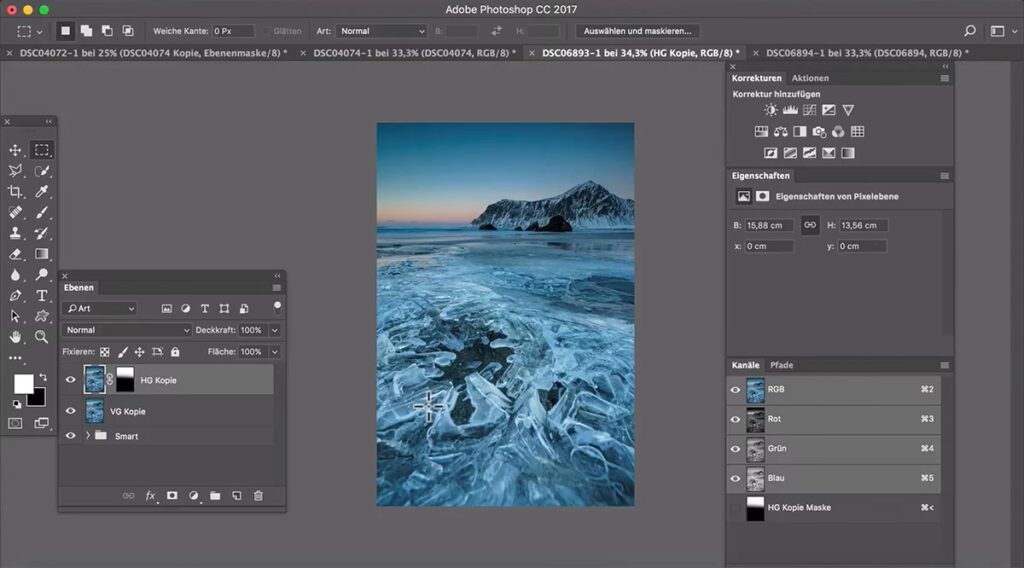
Task: Open the Pfade tab
Action: pyautogui.click(x=781, y=365)
